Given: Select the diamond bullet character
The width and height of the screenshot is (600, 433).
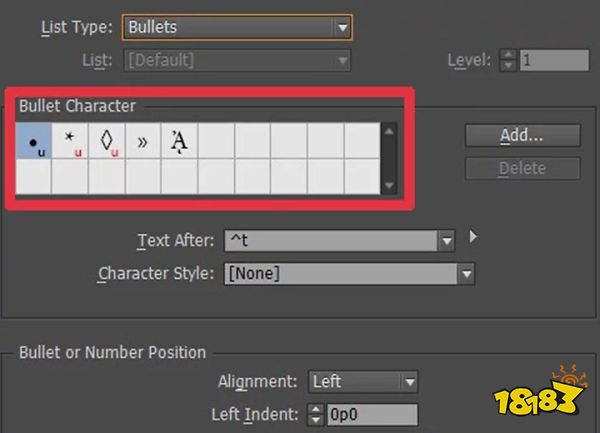Looking at the screenshot, I should (106, 141).
